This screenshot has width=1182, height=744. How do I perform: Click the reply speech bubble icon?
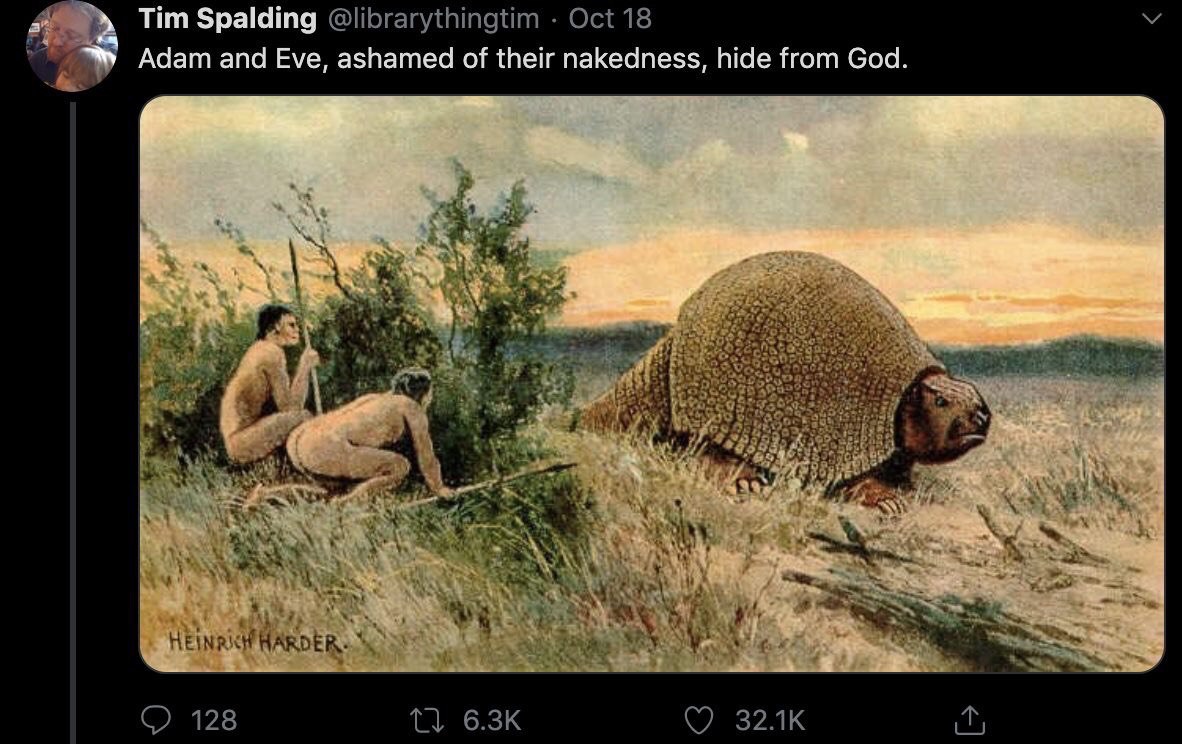[x=156, y=720]
